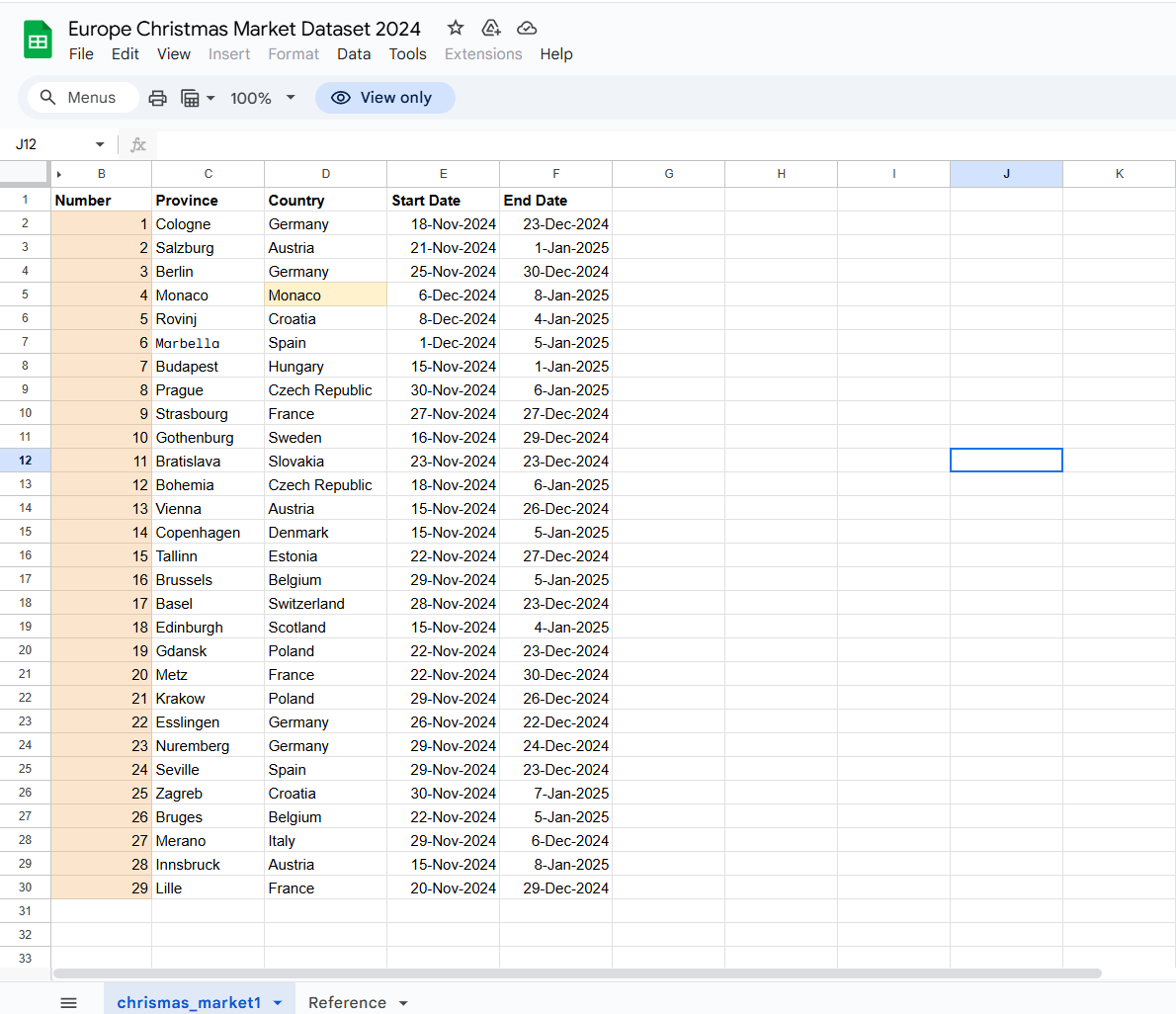Click the add to Drive shortcut icon

coord(491,28)
